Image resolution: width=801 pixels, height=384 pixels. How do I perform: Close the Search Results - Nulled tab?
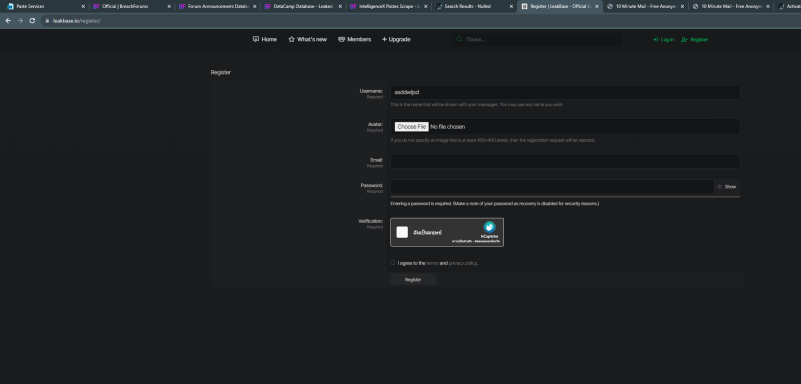(x=511, y=7)
